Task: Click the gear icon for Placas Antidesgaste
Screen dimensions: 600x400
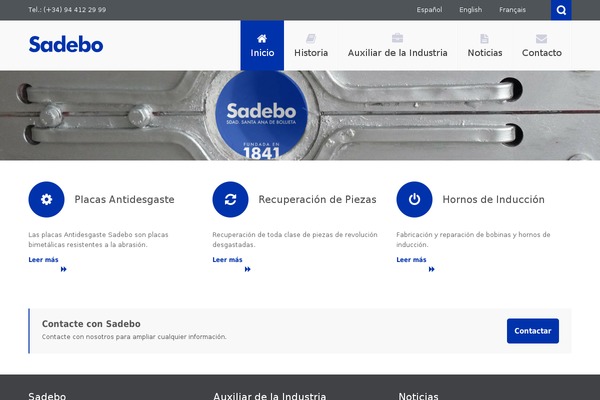Action: (x=46, y=199)
